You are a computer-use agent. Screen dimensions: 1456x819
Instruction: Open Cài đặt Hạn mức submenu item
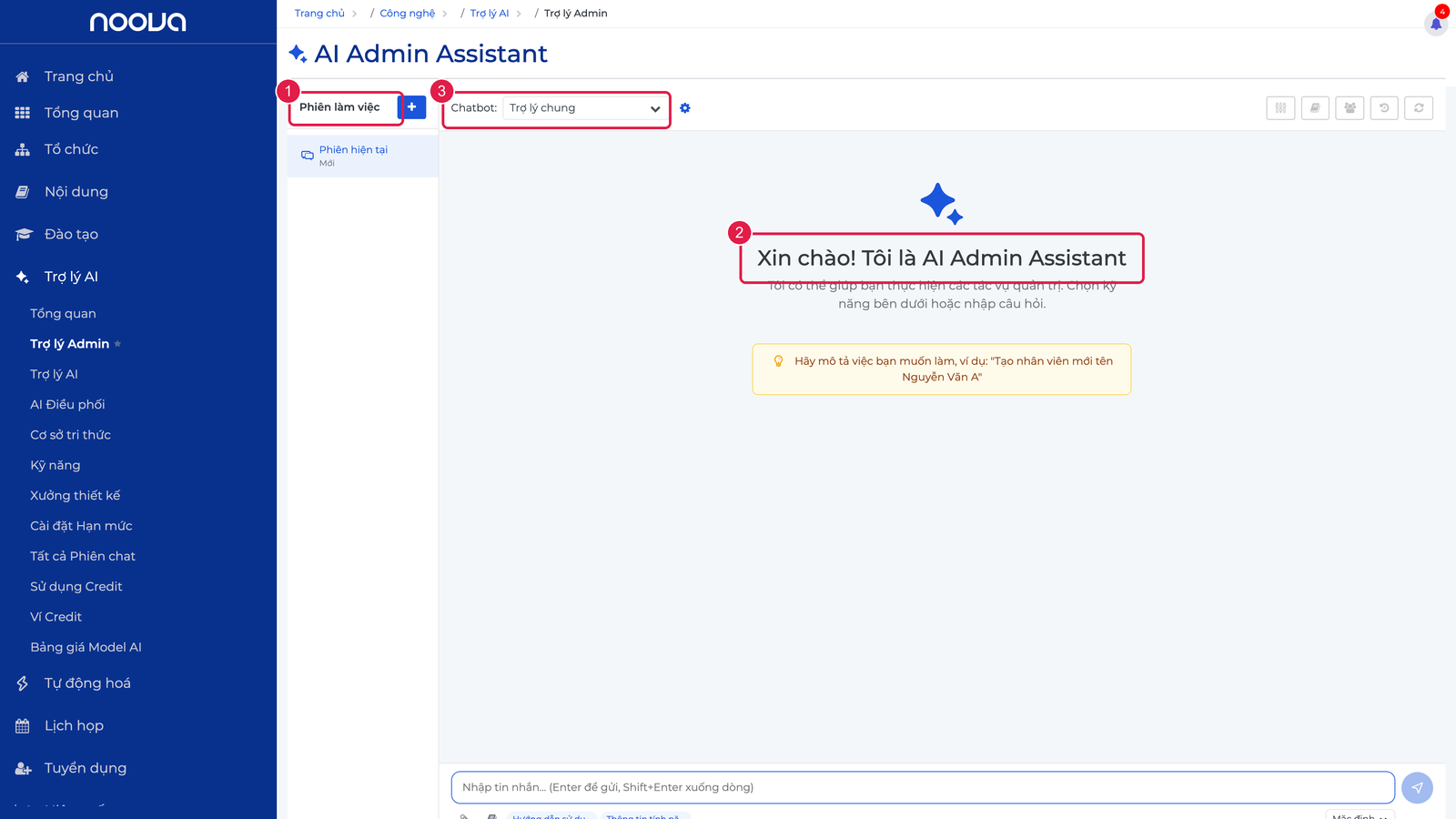[81, 526]
